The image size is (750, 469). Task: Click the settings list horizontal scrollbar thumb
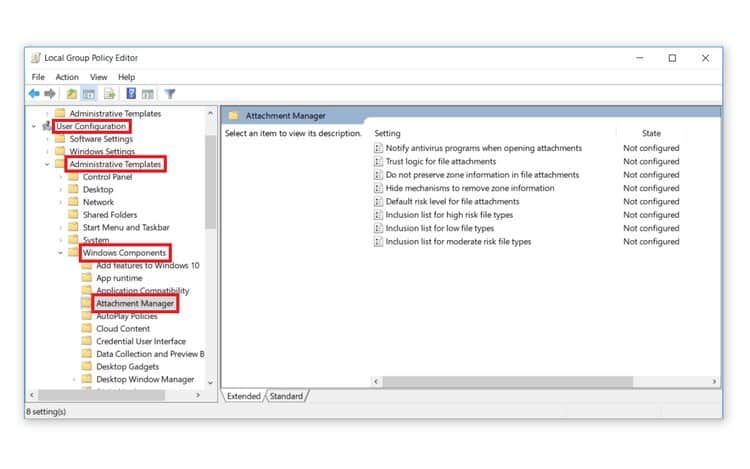tap(507, 382)
